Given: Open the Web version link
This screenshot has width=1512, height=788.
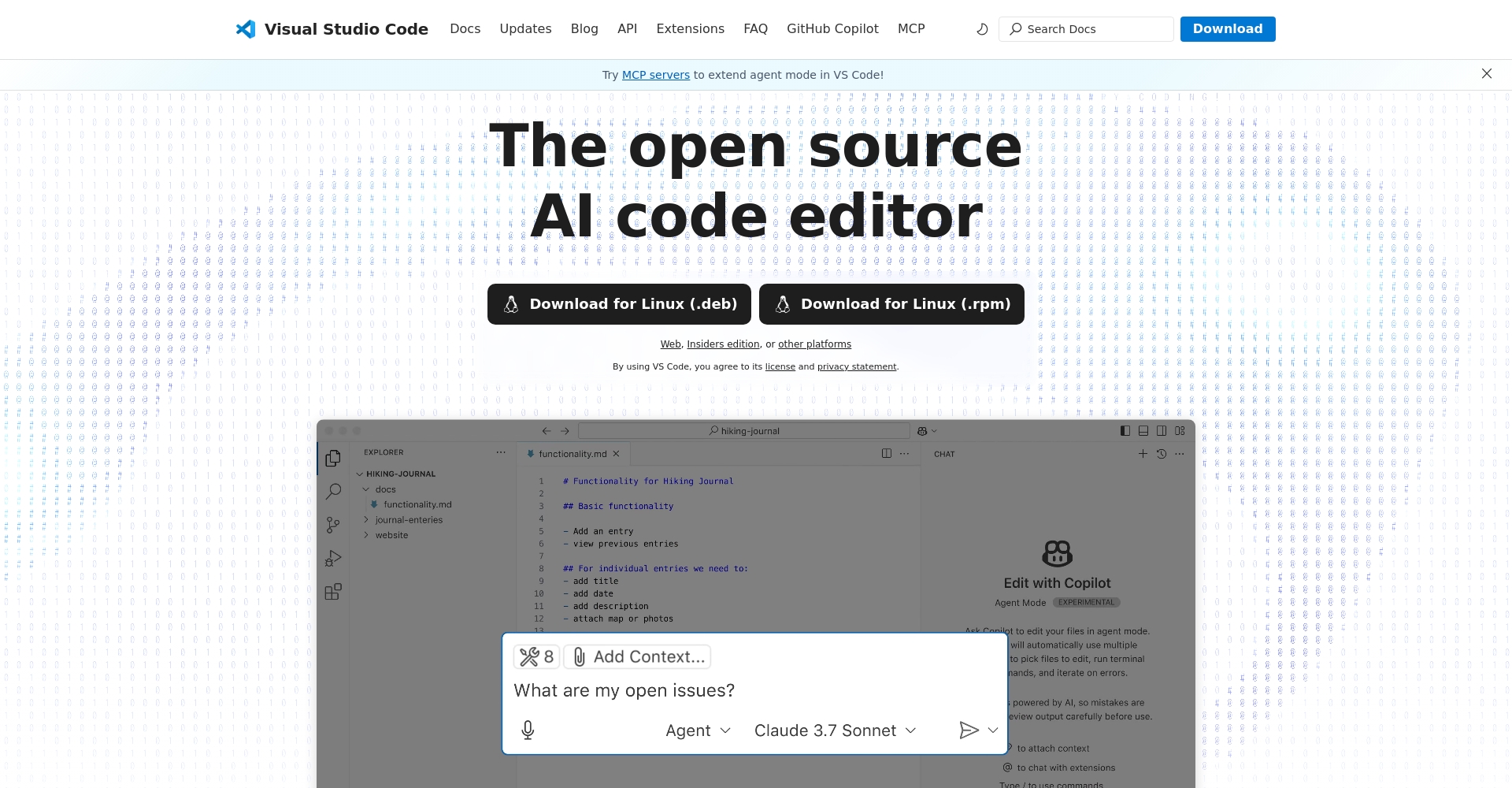Looking at the screenshot, I should pyautogui.click(x=670, y=344).
